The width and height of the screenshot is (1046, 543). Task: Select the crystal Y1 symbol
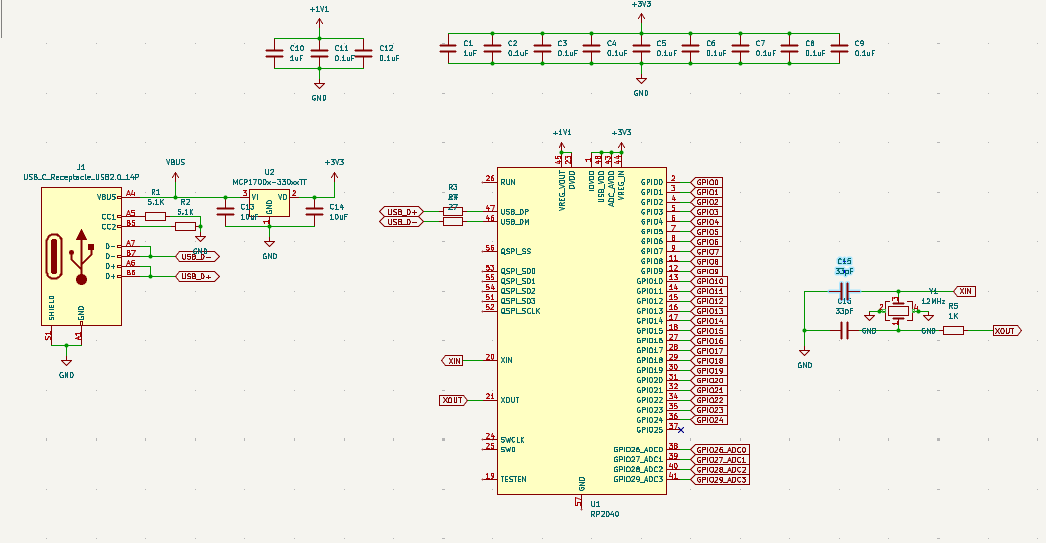click(x=899, y=310)
